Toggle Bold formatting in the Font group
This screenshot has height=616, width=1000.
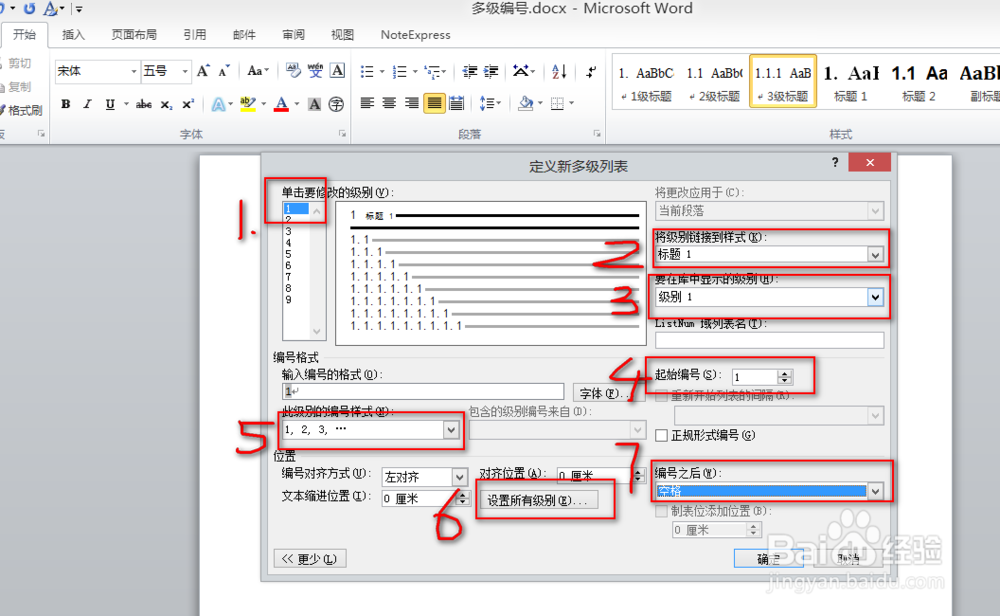tap(66, 104)
